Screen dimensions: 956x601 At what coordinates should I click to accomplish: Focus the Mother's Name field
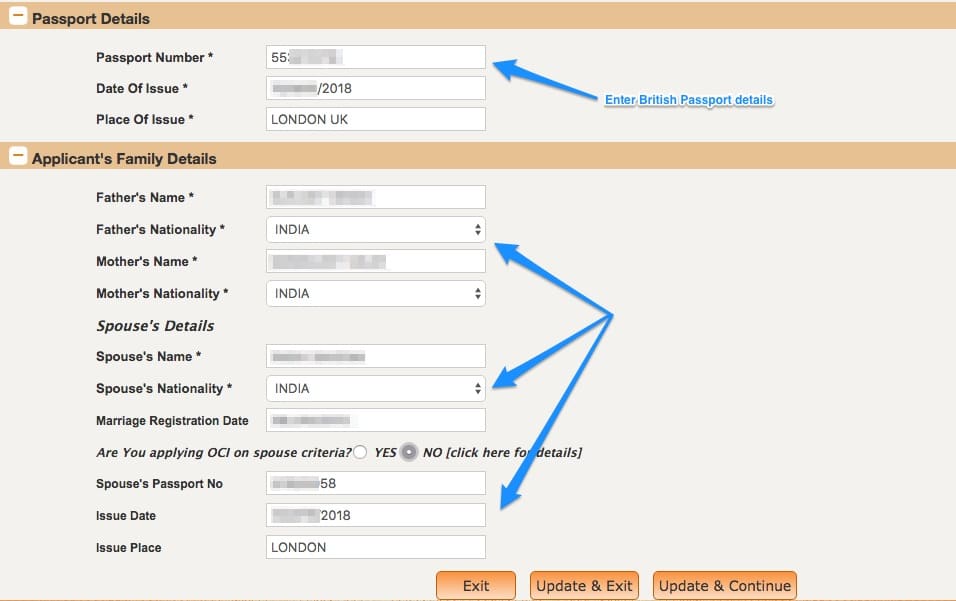(376, 261)
